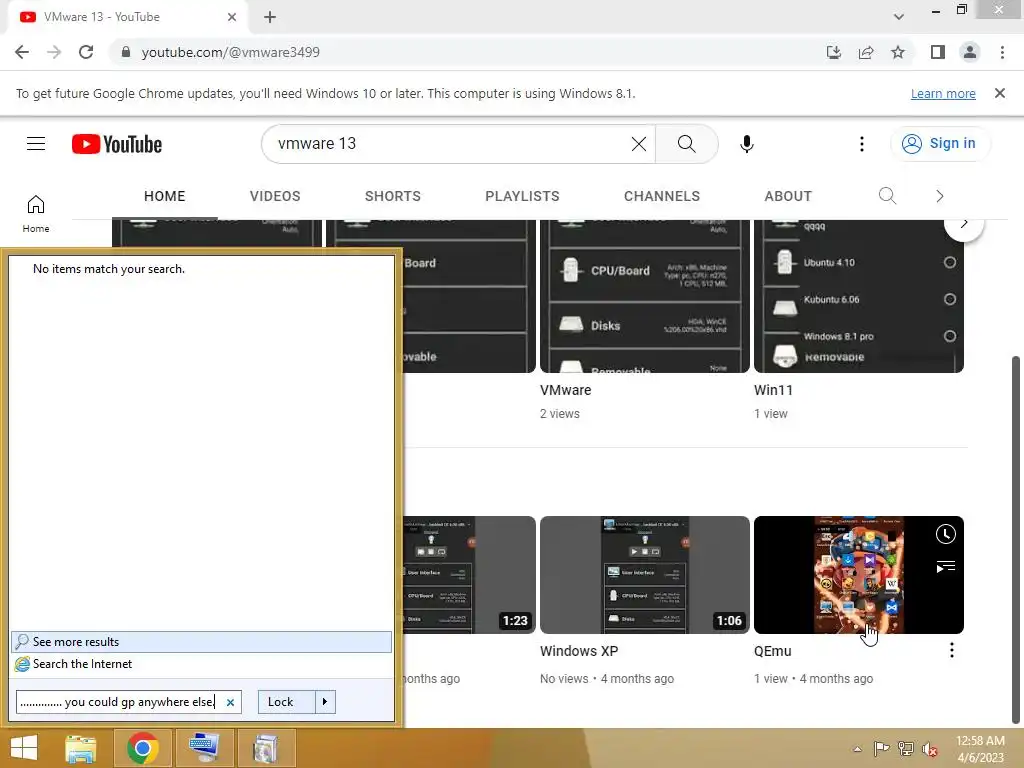Click the Sign in button
The image size is (1024, 768).
pos(940,144)
